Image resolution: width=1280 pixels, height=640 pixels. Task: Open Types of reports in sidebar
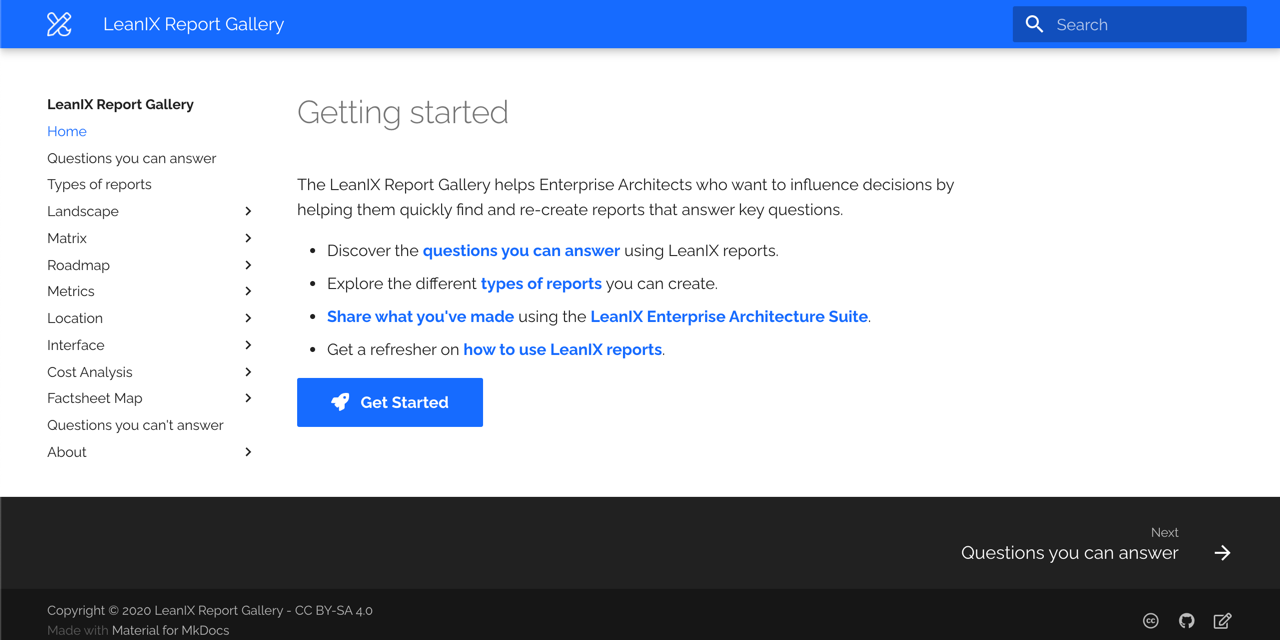(x=99, y=184)
